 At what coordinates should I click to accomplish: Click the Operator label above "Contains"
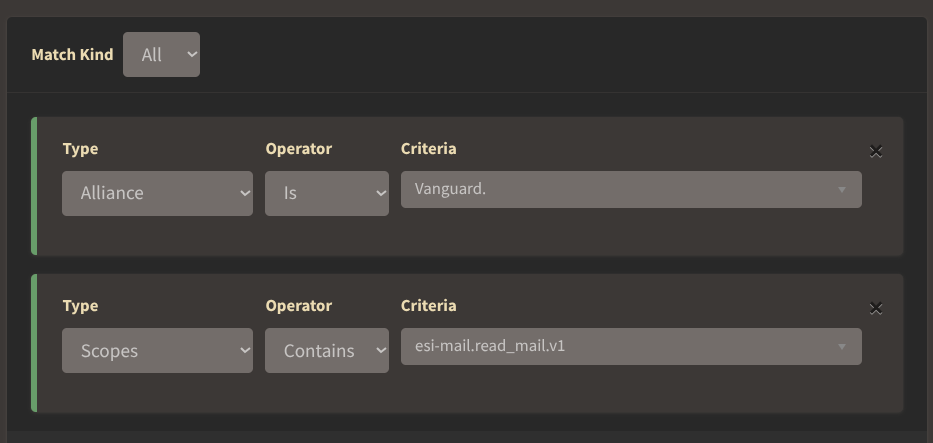click(298, 306)
